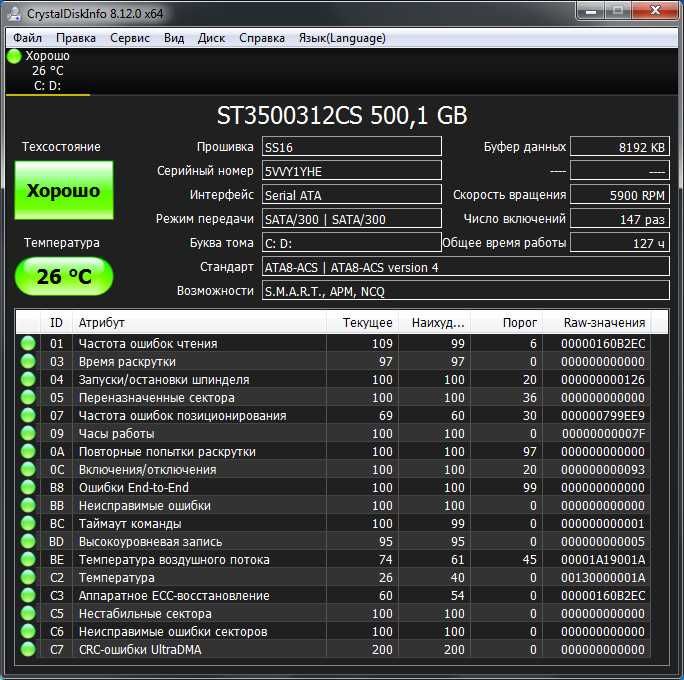
Task: Select the CRC-ошибки UltraDMA attribute name
Action: 140,649
